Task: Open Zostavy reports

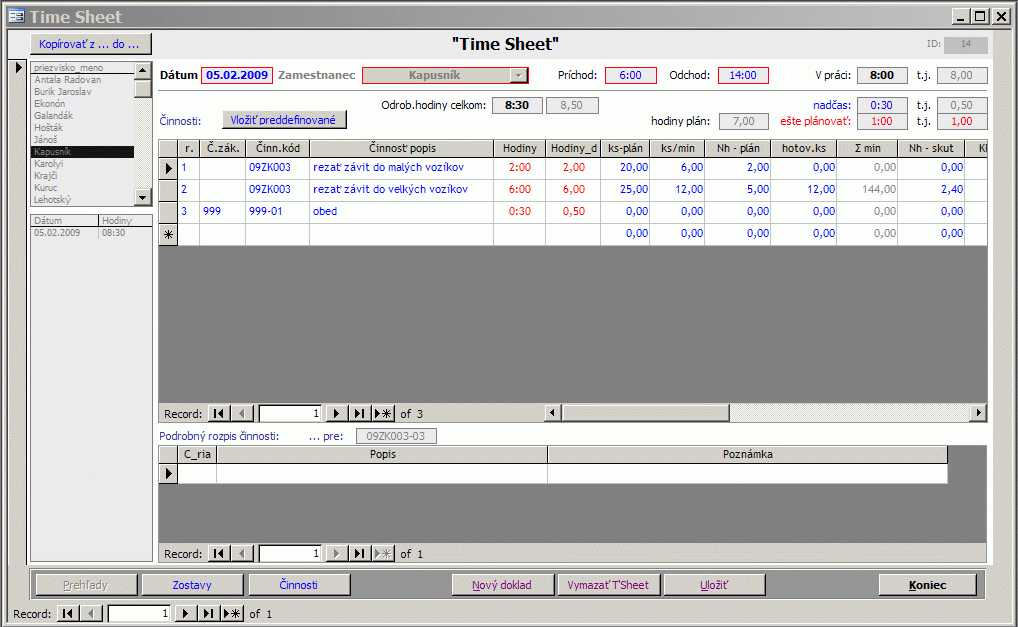Action: (x=192, y=585)
